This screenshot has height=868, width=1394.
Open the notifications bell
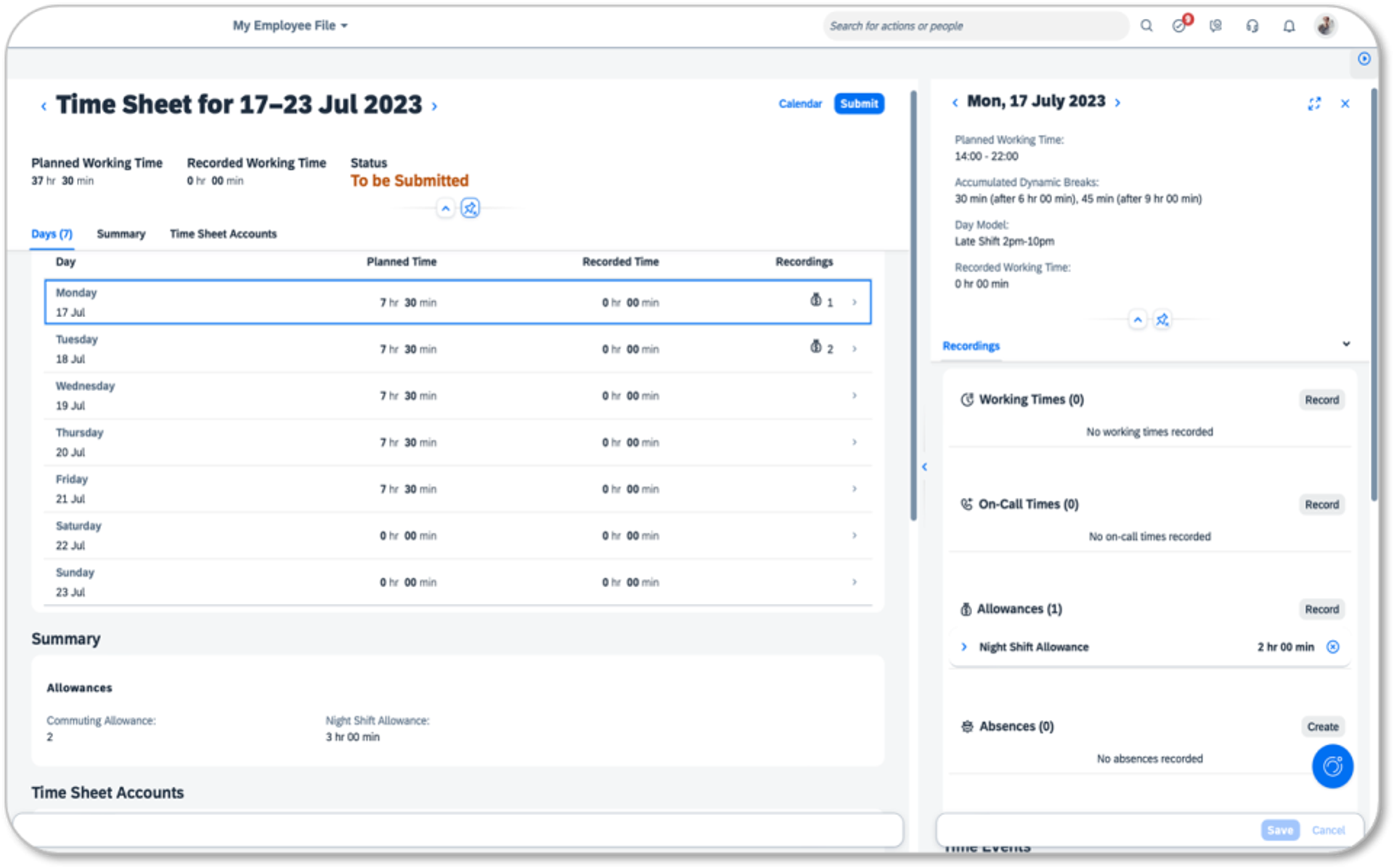[1289, 26]
